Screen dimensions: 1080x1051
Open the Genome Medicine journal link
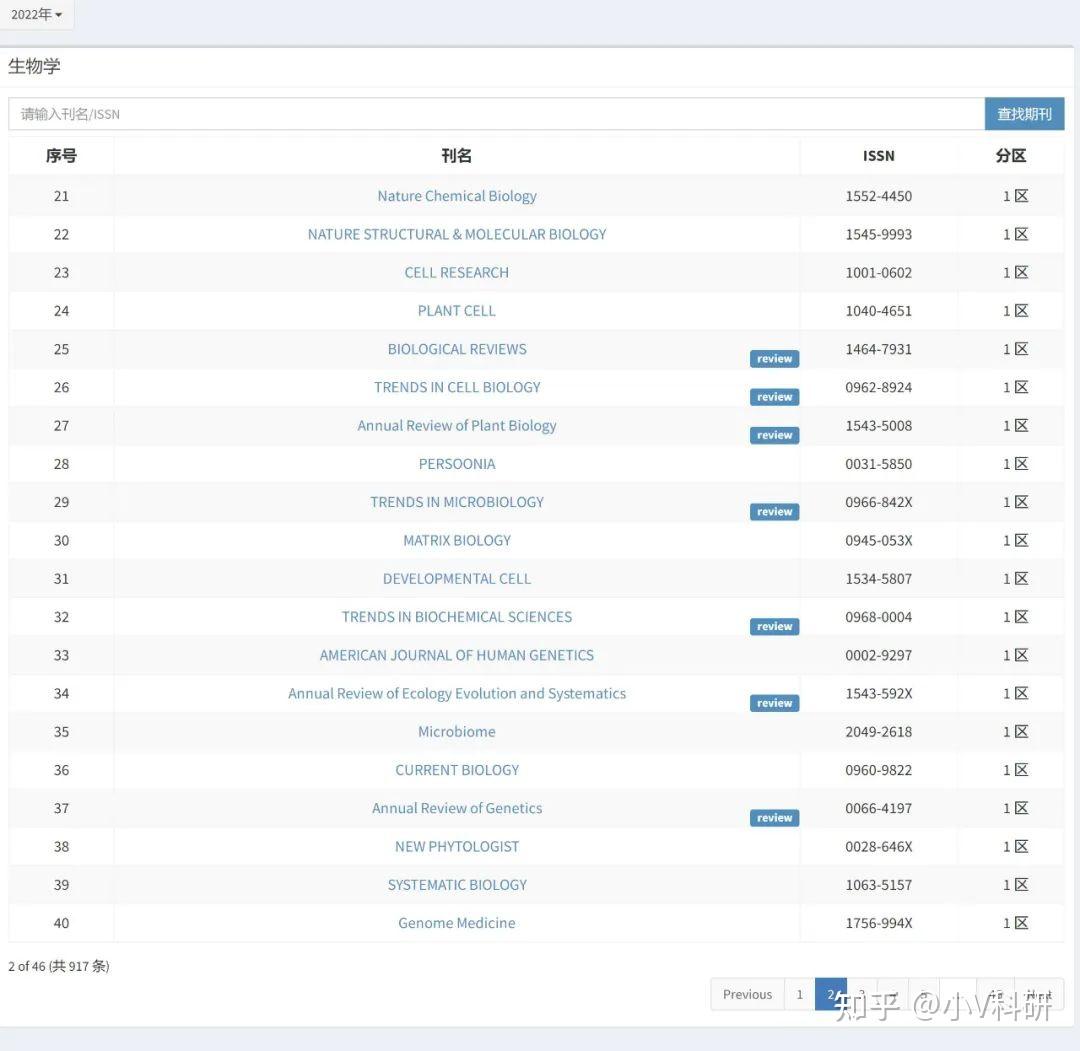tap(457, 923)
